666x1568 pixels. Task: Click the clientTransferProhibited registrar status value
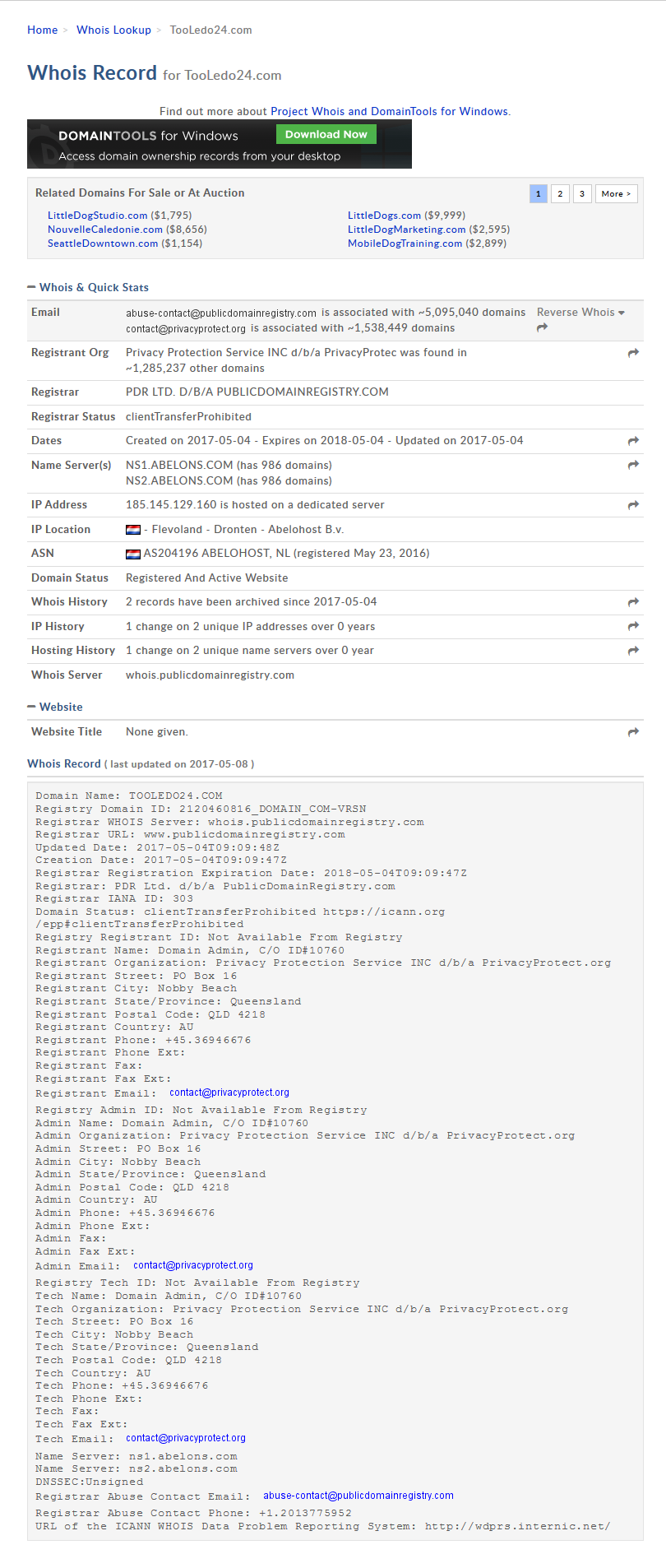(188, 417)
